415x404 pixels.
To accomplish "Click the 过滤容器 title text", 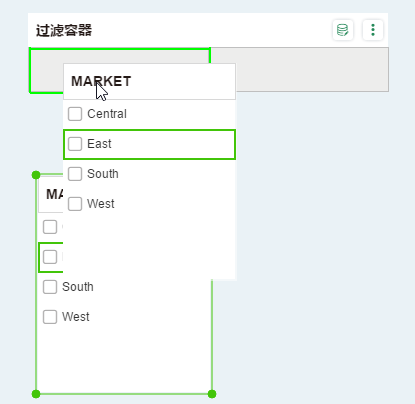I will tap(64, 30).
